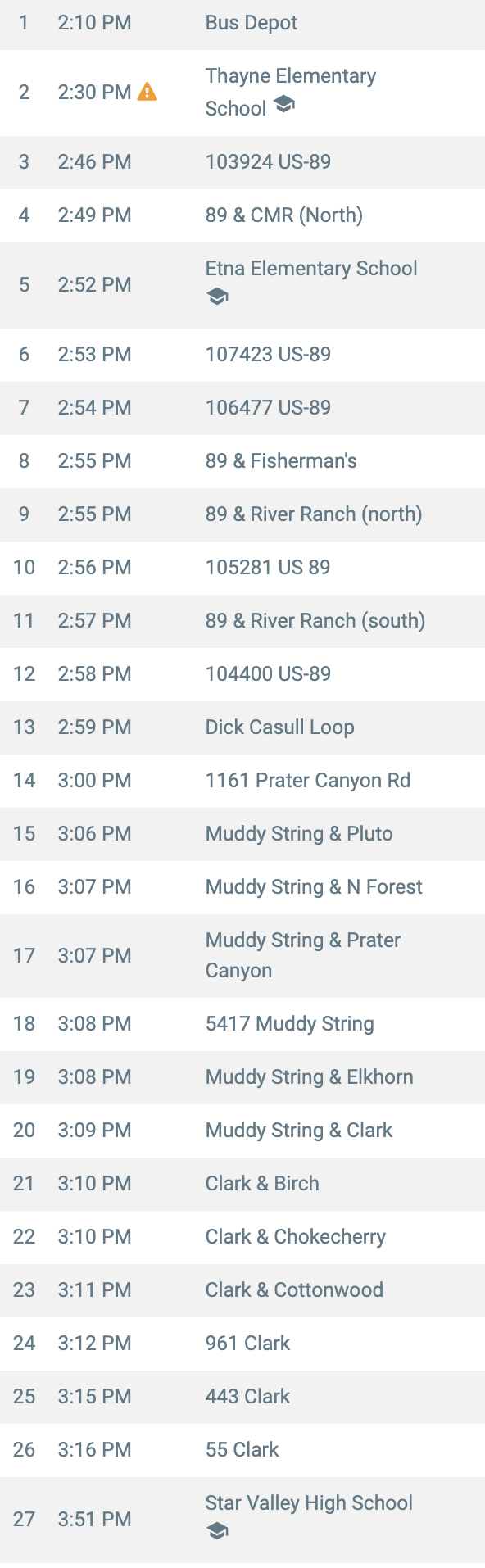
Task: Select stop 107423 US-89
Action: pyautogui.click(x=242, y=355)
